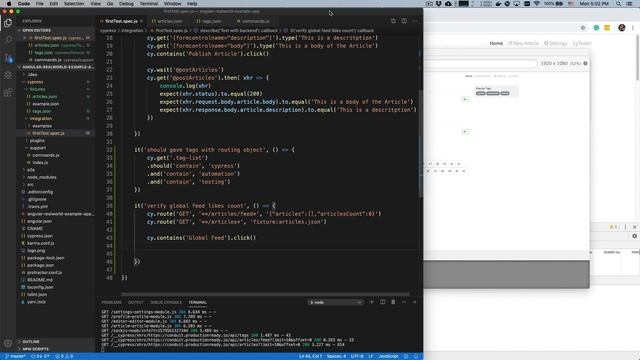The width and height of the screenshot is (640, 360).
Task: Click the yellow browser extension icon
Action: click(607, 28)
